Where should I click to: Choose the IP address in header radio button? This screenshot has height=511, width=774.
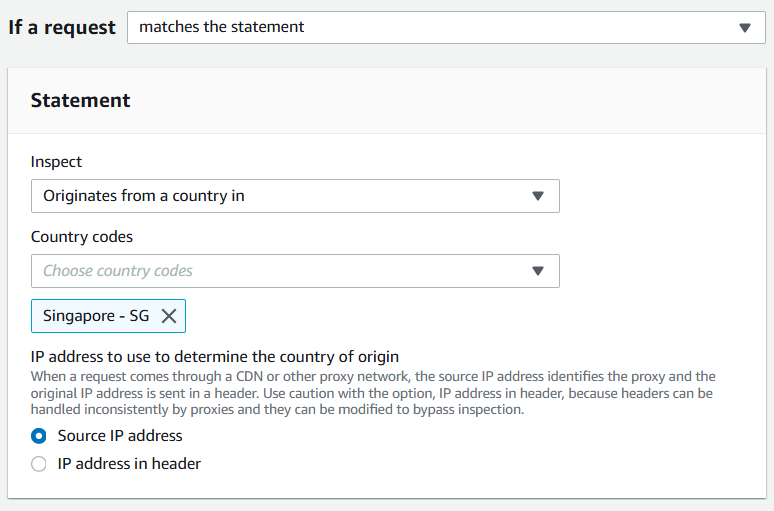point(39,464)
